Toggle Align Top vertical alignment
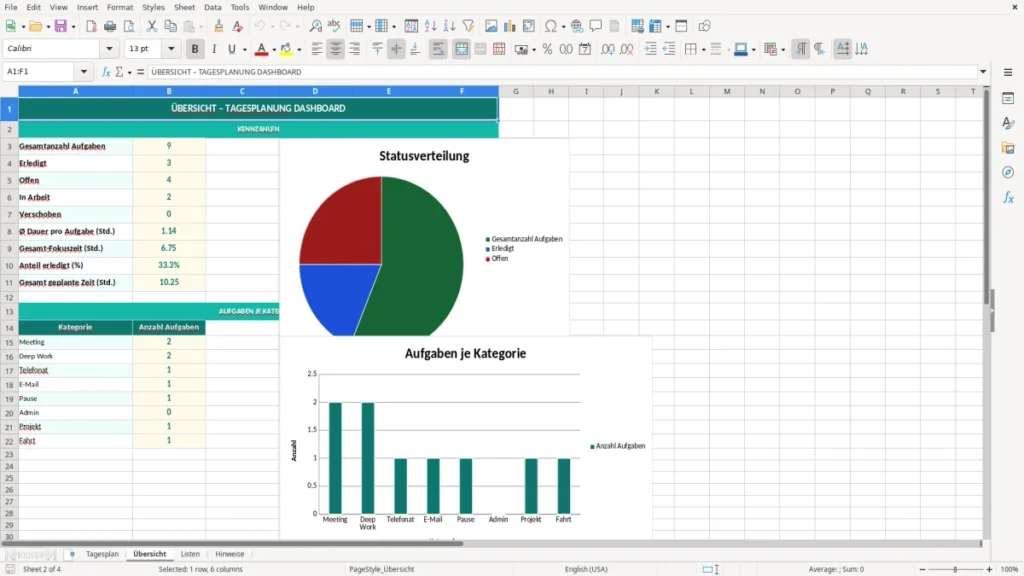 [x=377, y=49]
